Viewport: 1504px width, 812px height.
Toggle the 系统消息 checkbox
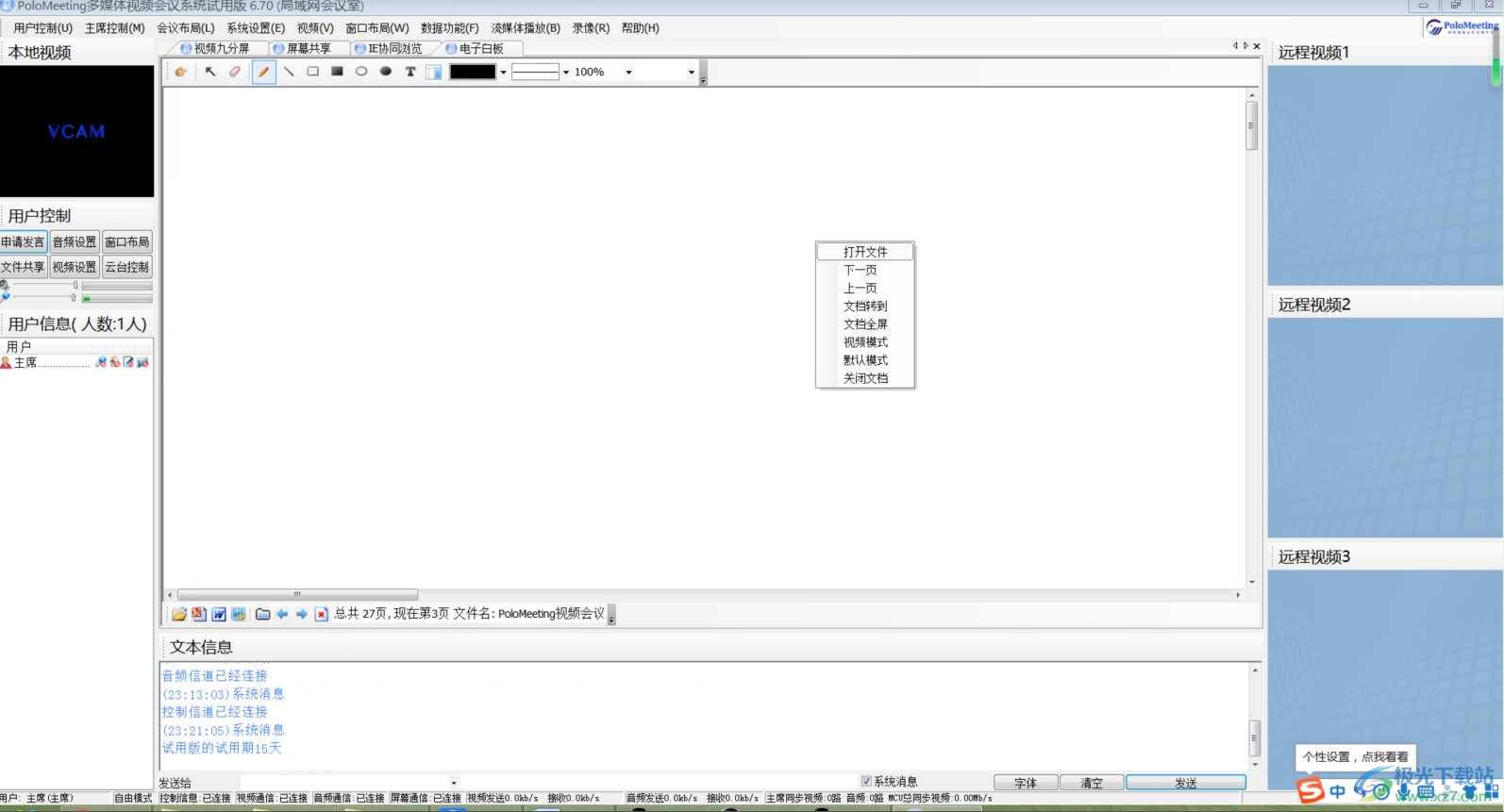click(866, 781)
